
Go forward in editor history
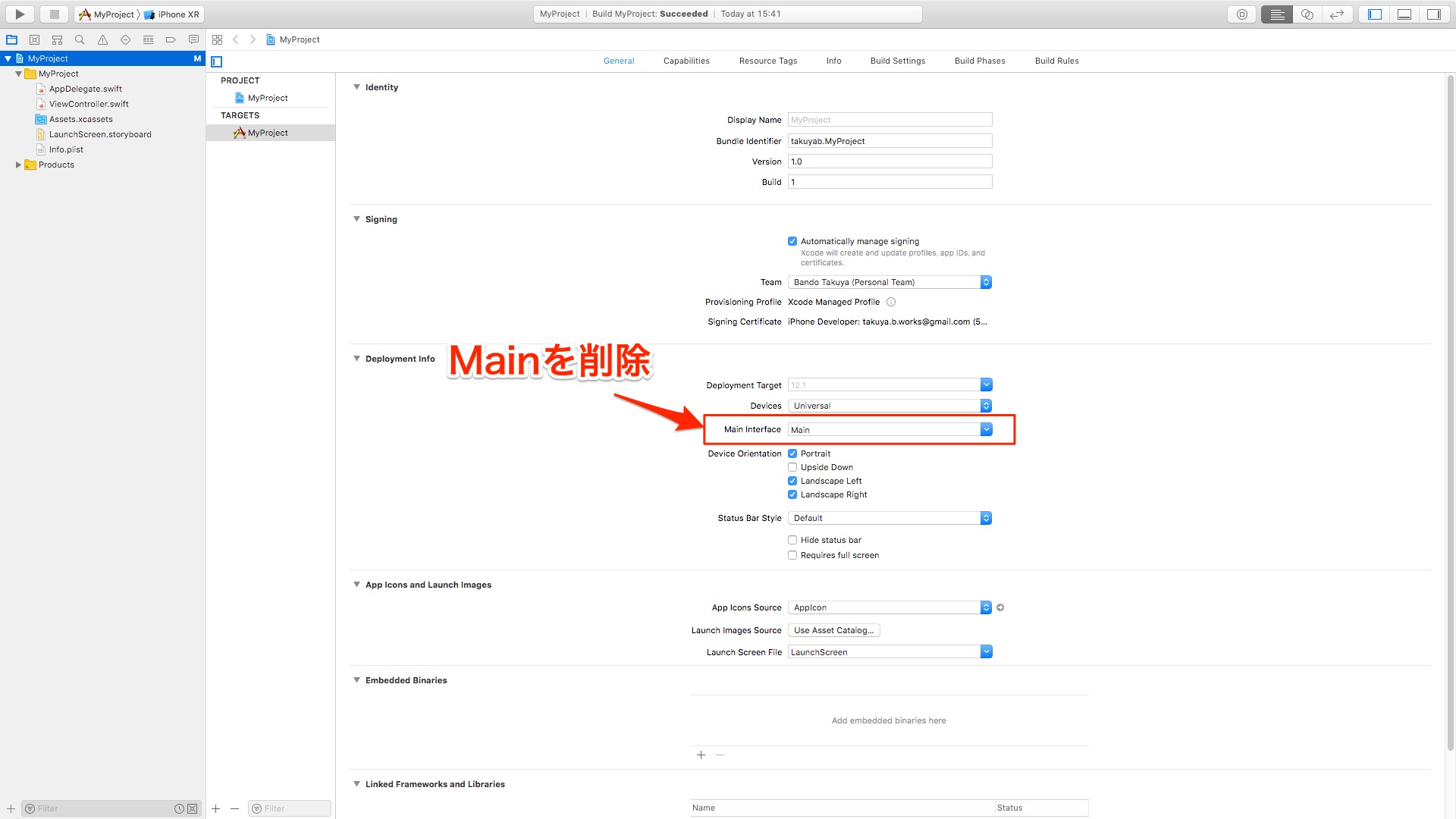253,39
